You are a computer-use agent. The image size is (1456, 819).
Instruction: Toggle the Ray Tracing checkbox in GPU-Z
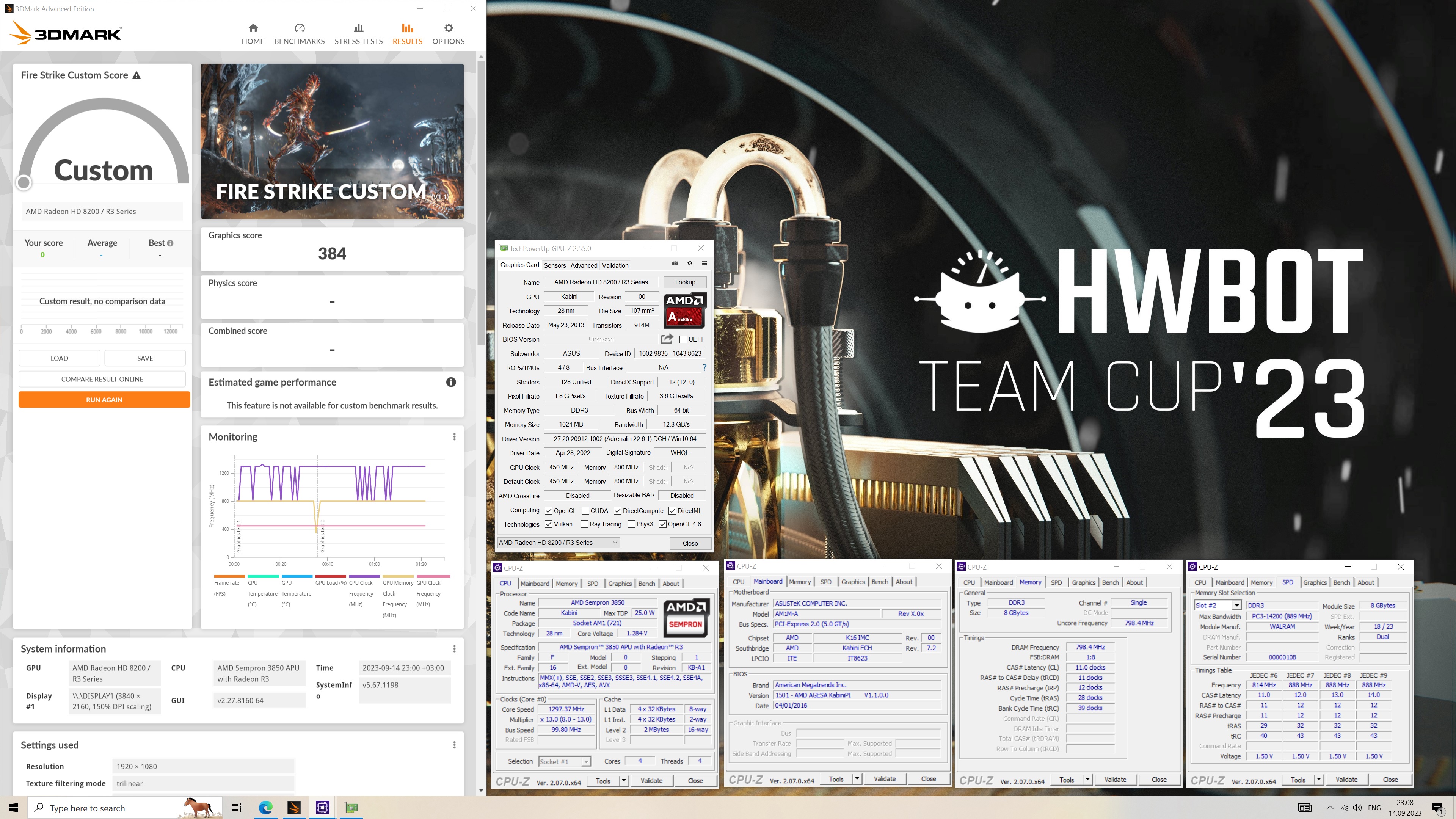click(584, 524)
